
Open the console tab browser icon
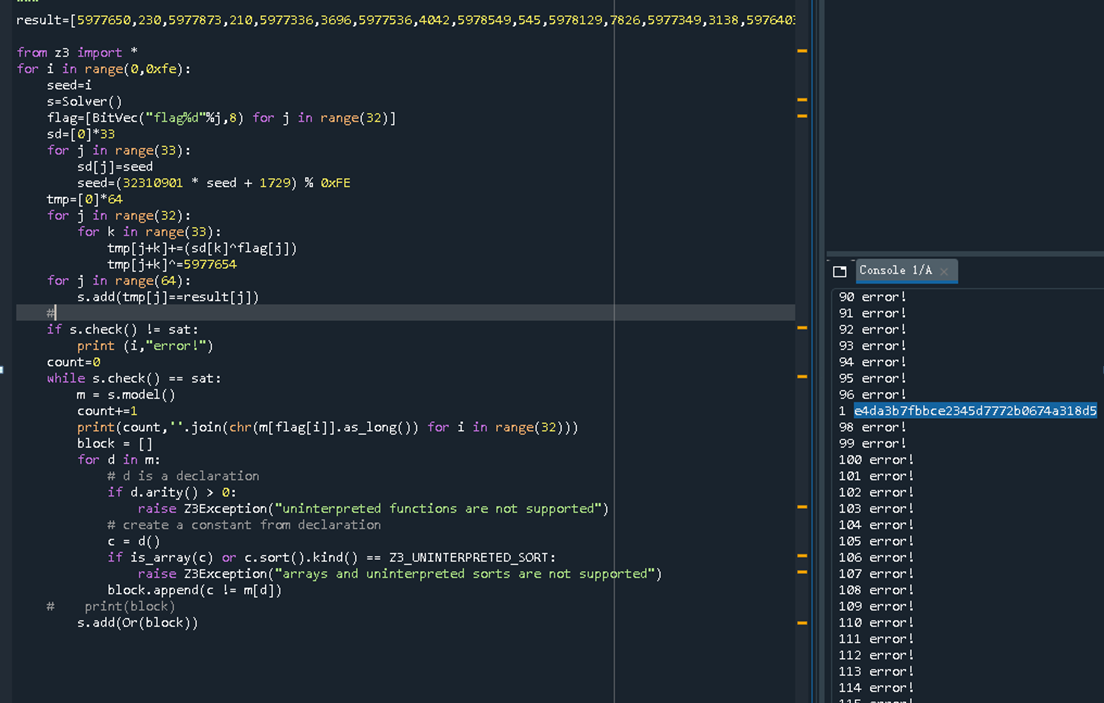click(x=839, y=271)
